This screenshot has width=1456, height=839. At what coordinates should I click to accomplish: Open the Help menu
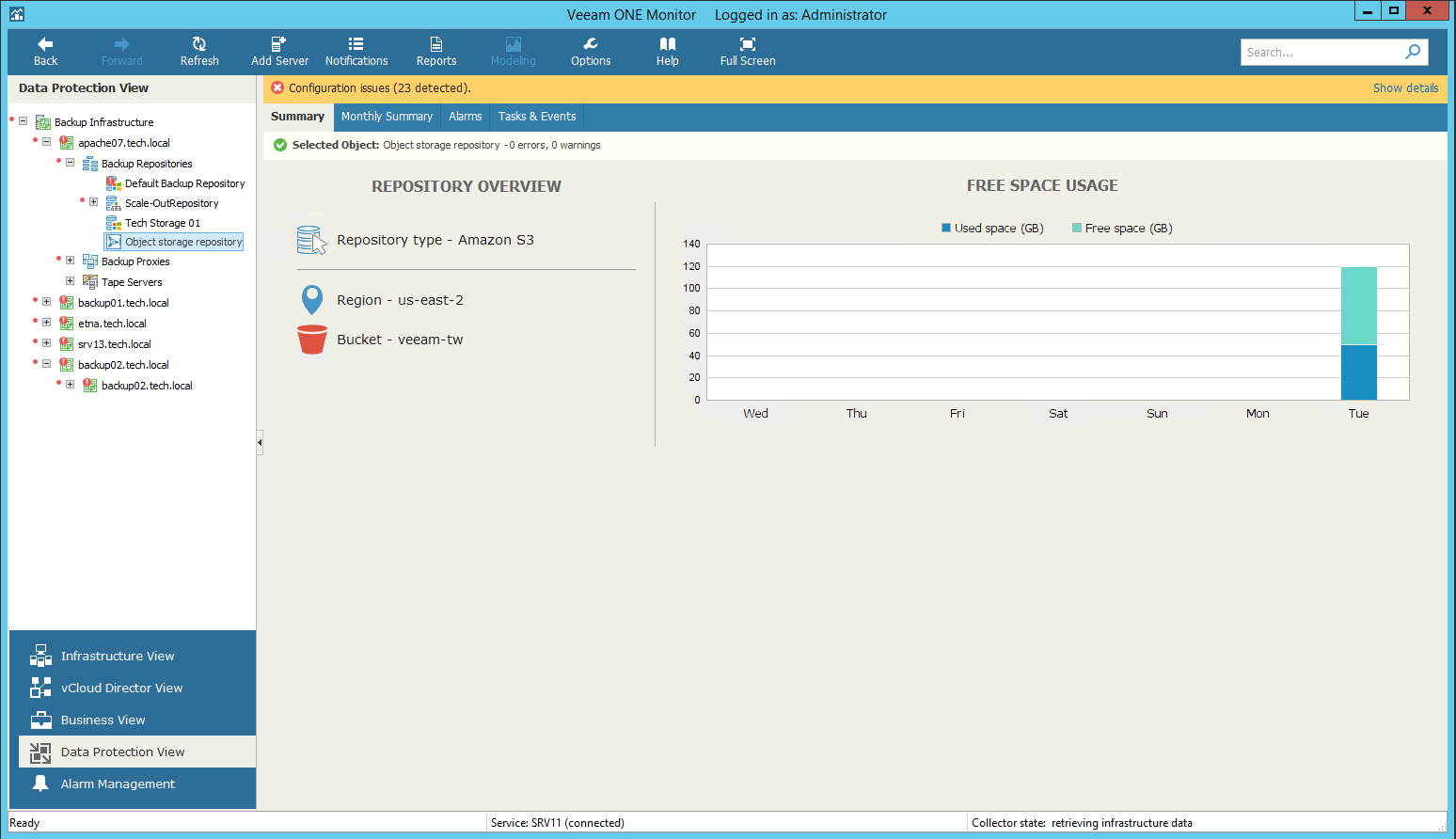click(668, 52)
